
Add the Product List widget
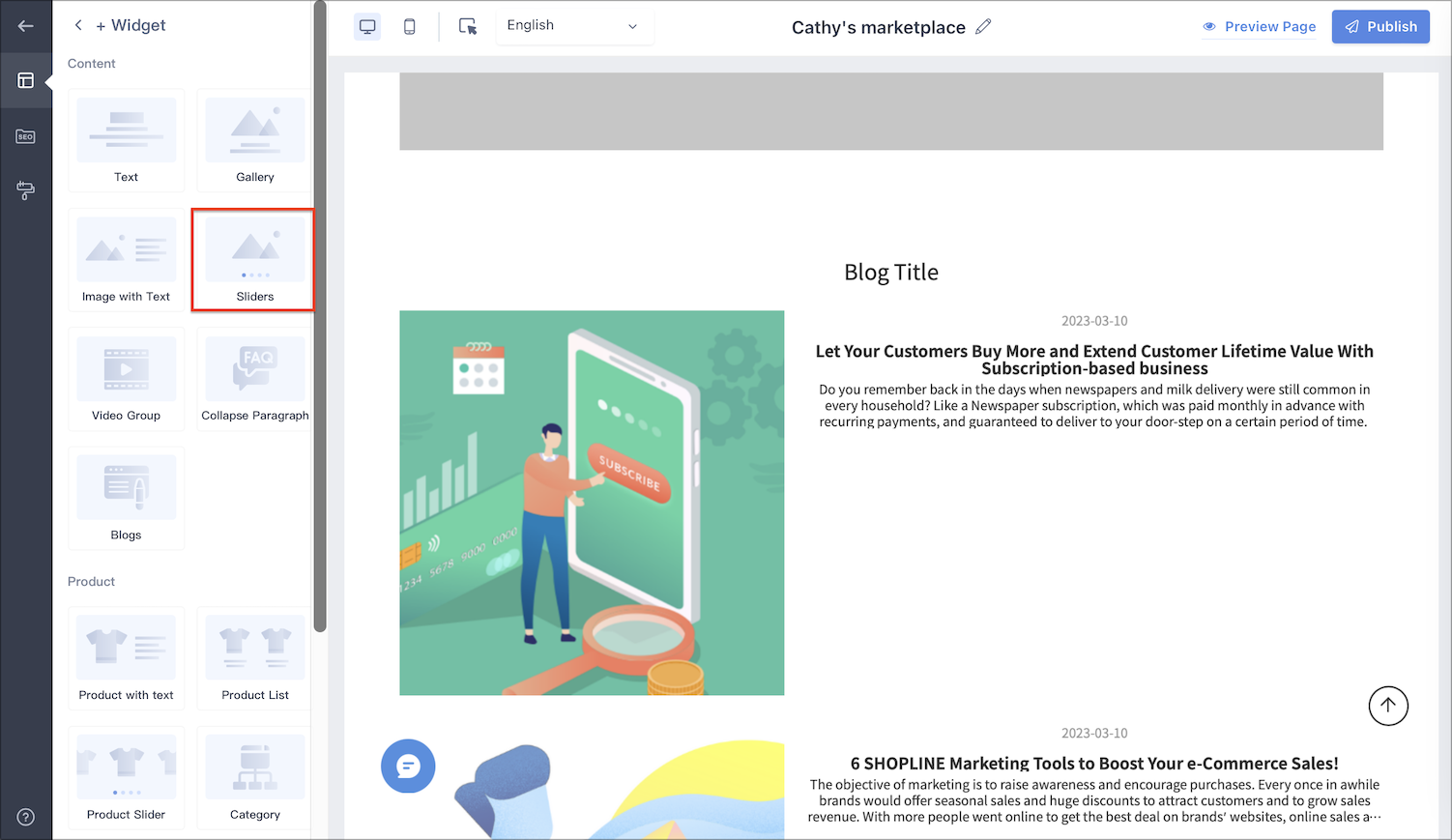[x=254, y=658]
